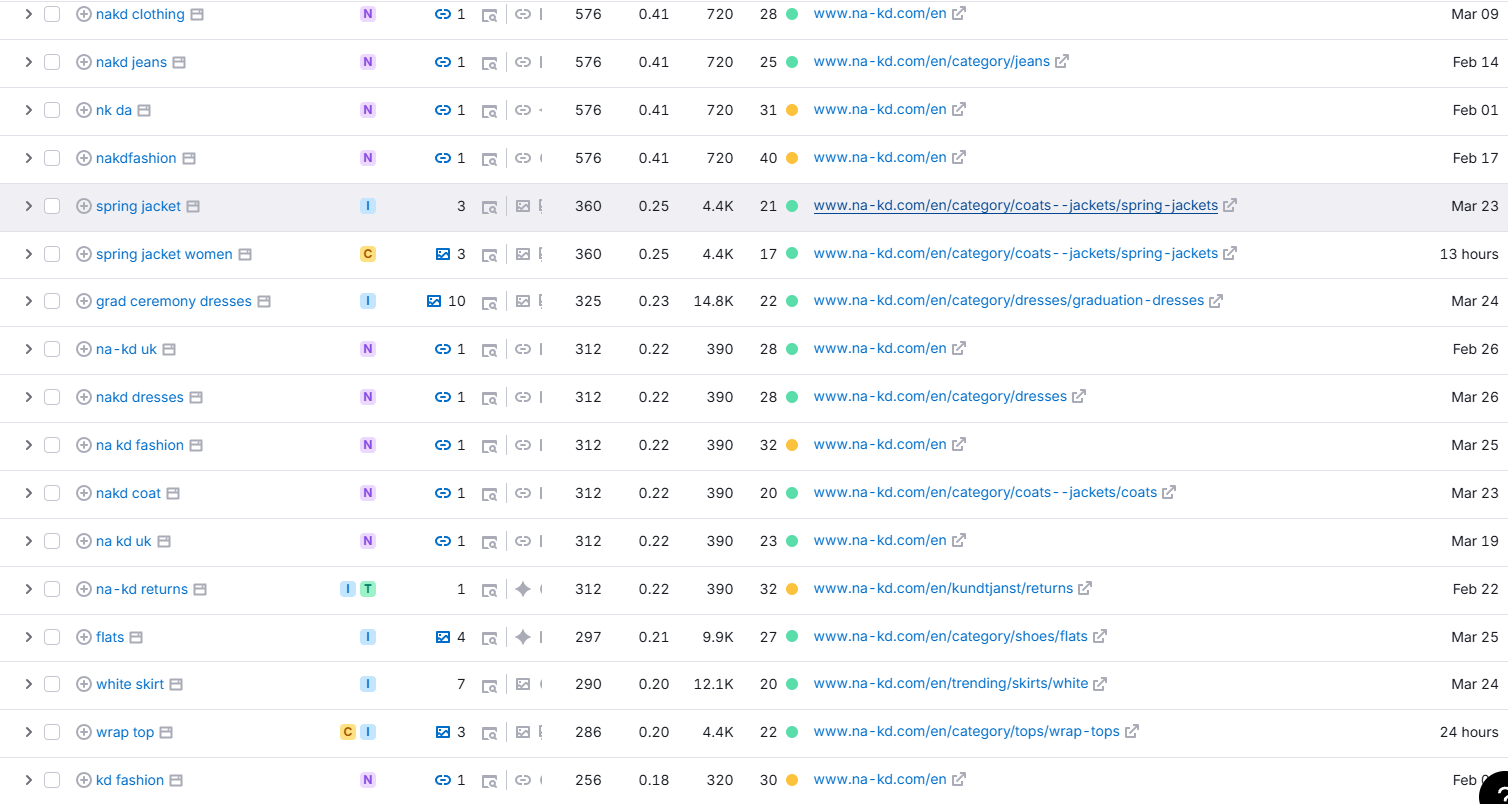This screenshot has height=804, width=1508.
Task: Click plus icon next to spring jacket
Action: [84, 206]
